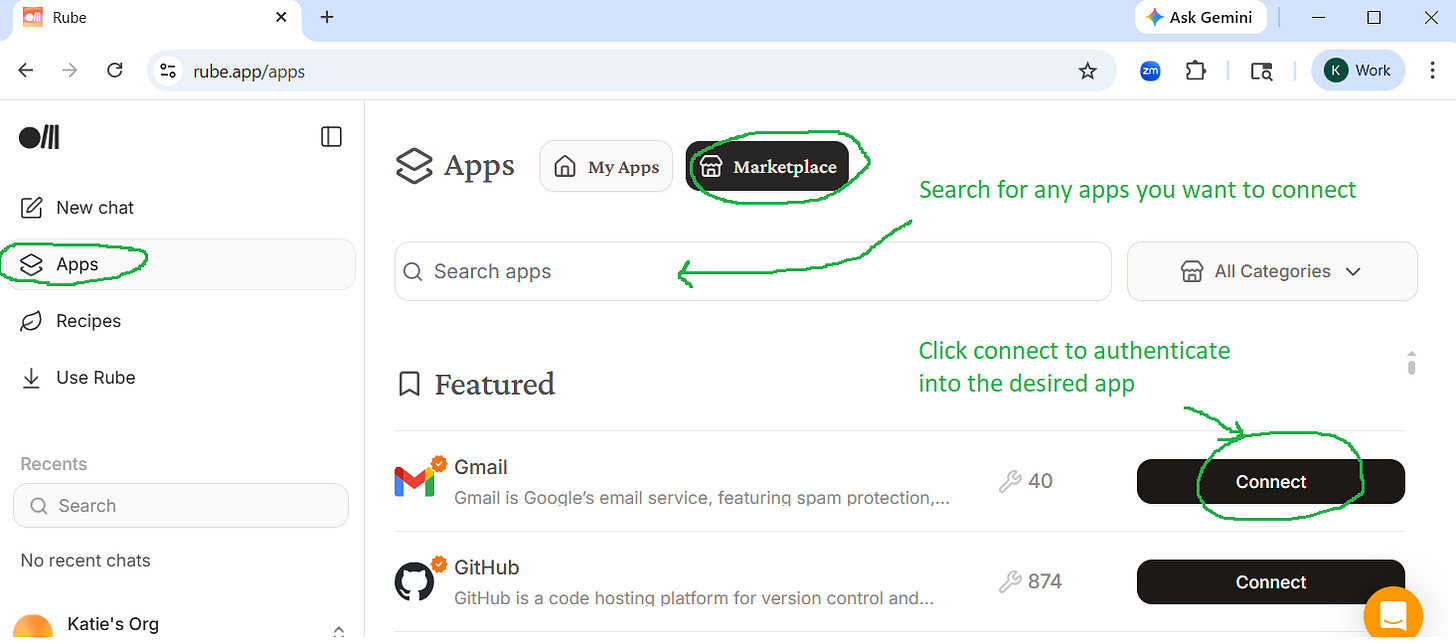Viewport: 1456px width, 644px height.
Task: Click the GitHub app name
Action: pyautogui.click(x=487, y=567)
